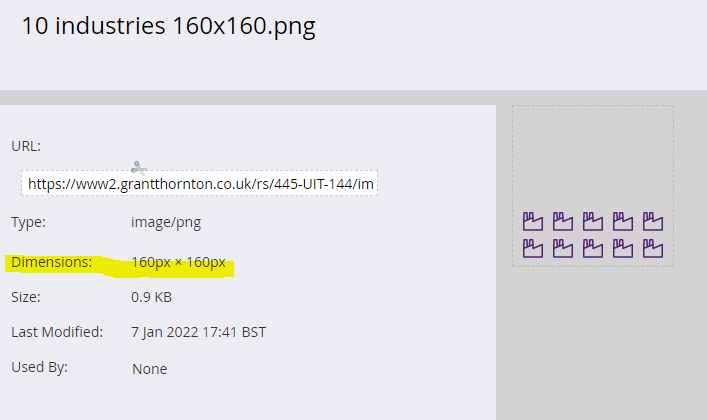The width and height of the screenshot is (707, 420).
Task: Click the file title '10 industries 160x160.png'
Action: pos(168,26)
